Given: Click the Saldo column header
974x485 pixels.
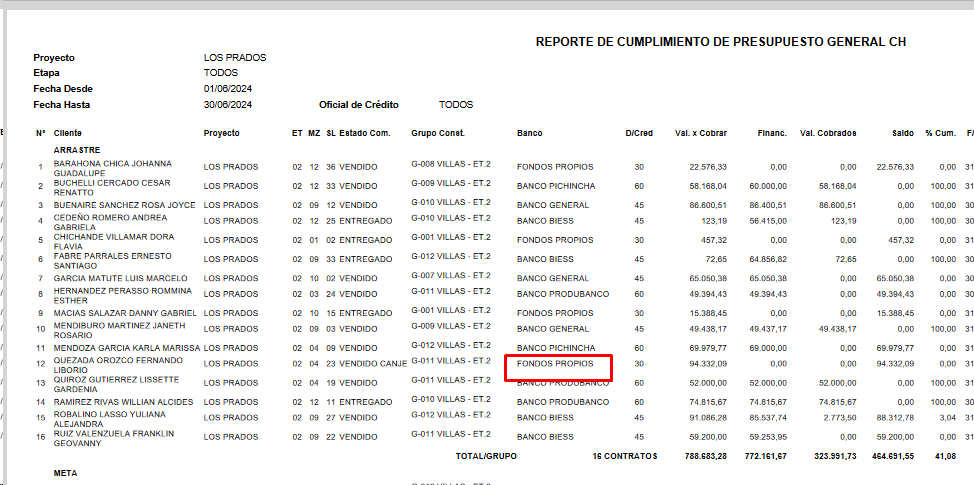Looking at the screenshot, I should pos(902,133).
